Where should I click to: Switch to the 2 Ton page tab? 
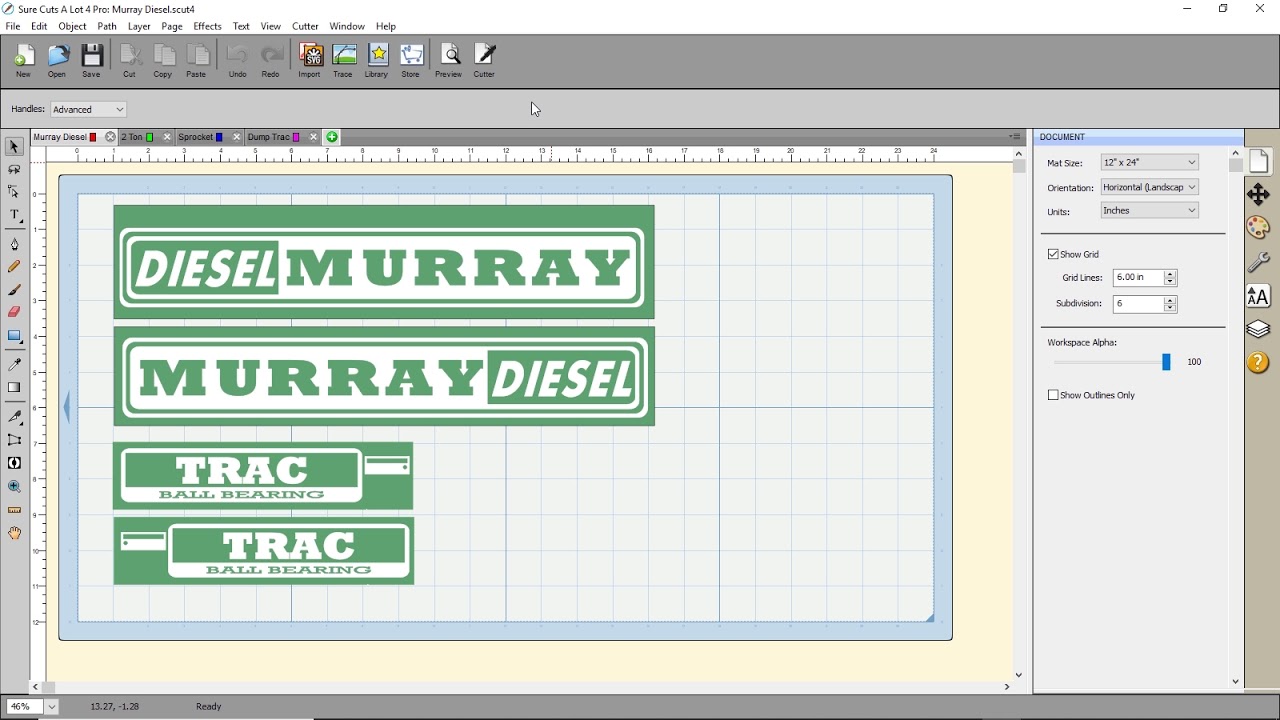click(138, 137)
